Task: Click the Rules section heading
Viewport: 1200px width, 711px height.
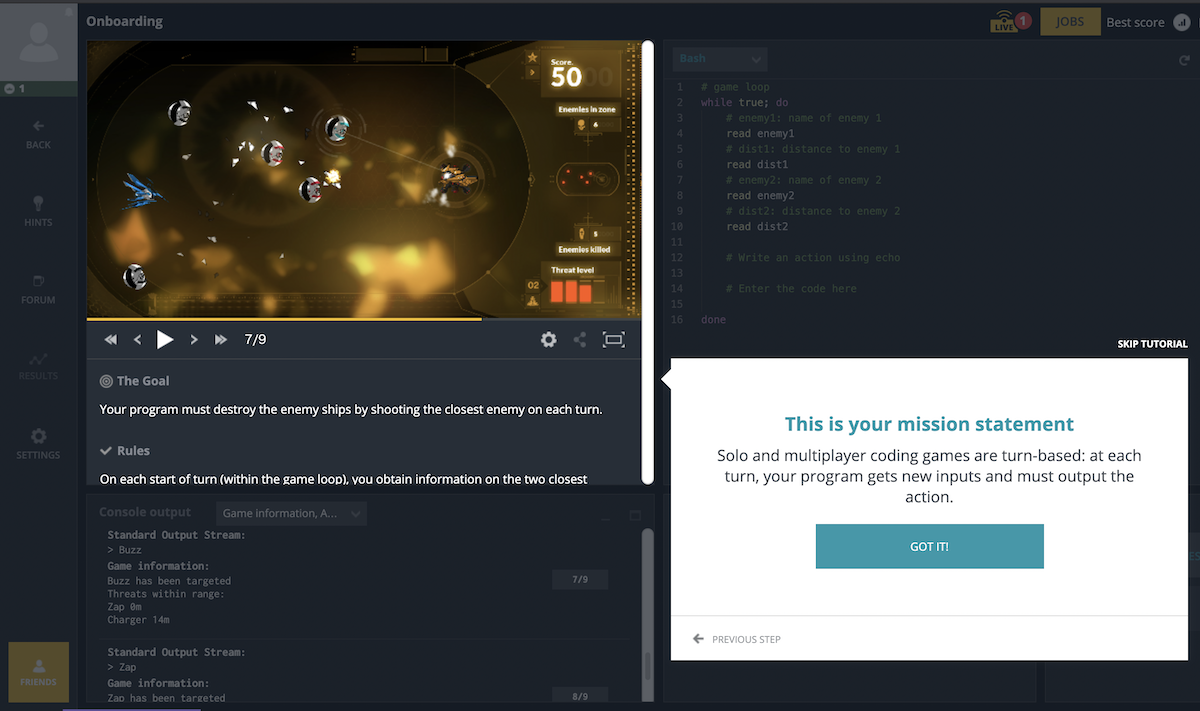Action: 125,451
